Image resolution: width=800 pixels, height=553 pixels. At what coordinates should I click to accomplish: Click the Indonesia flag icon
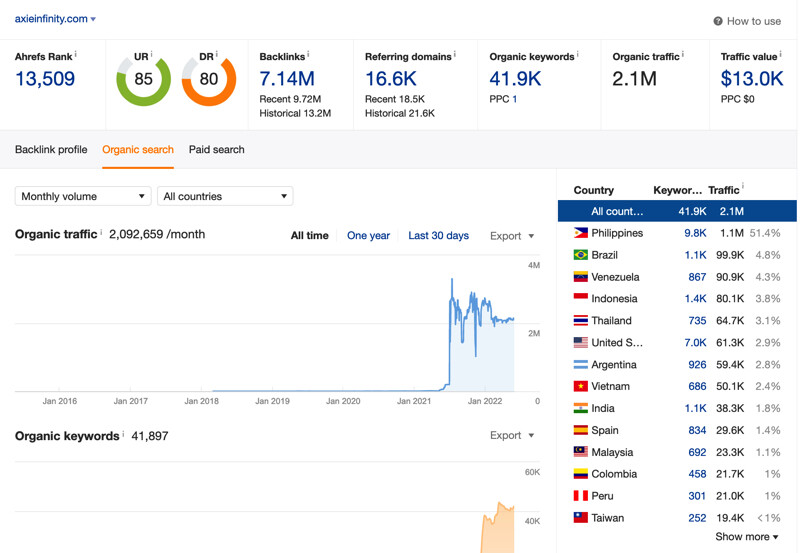coord(581,298)
